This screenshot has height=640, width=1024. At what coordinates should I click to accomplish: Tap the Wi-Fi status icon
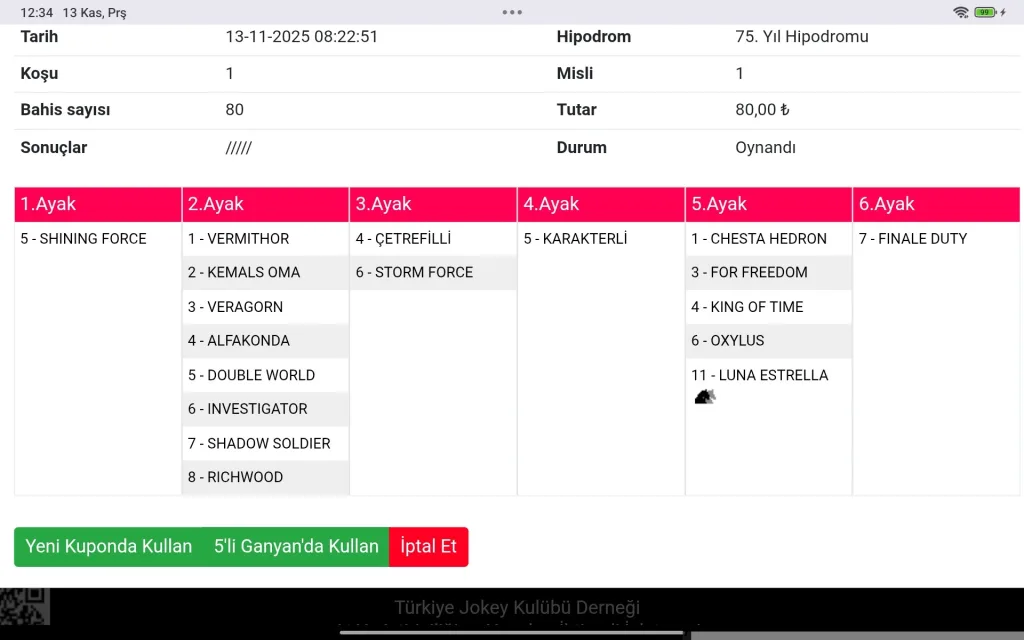[961, 12]
